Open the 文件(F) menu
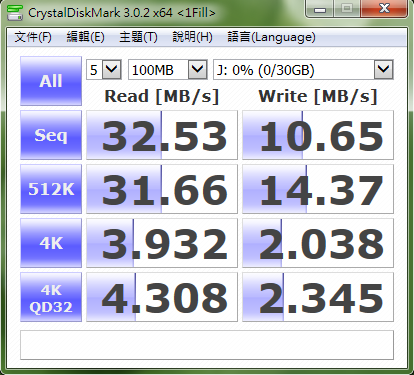414x375 pixels. (x=33, y=37)
